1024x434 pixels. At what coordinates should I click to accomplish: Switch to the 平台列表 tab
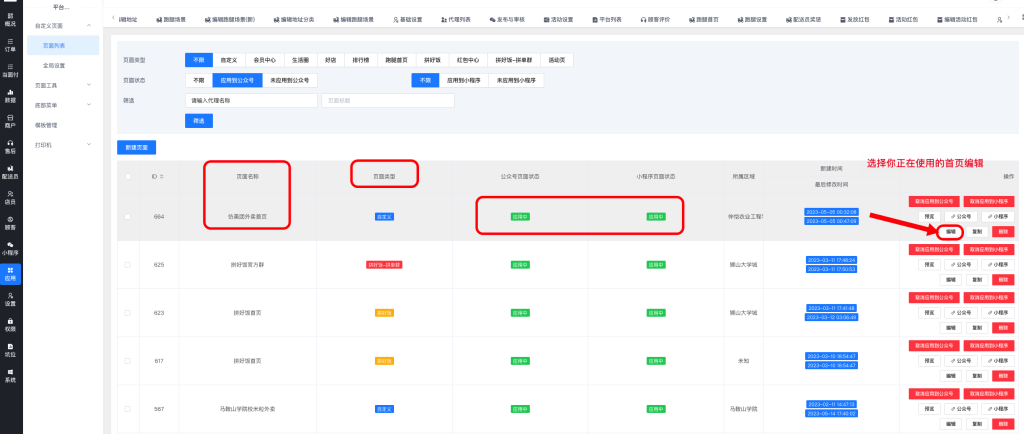point(607,20)
